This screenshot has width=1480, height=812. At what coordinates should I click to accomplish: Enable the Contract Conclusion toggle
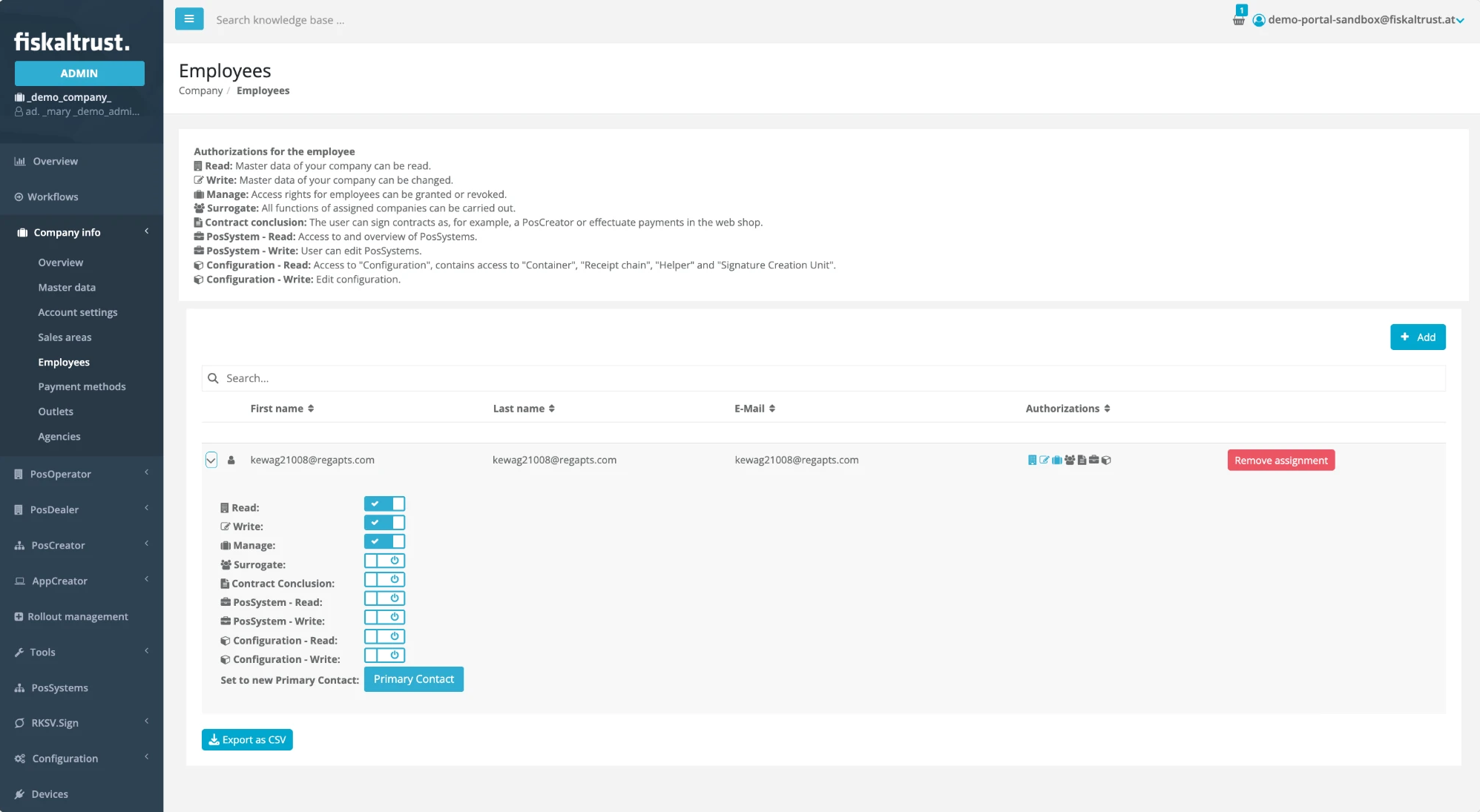(x=384, y=580)
